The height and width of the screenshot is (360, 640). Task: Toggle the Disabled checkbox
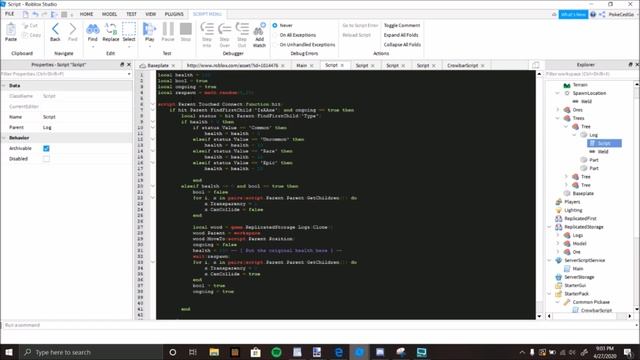46,159
